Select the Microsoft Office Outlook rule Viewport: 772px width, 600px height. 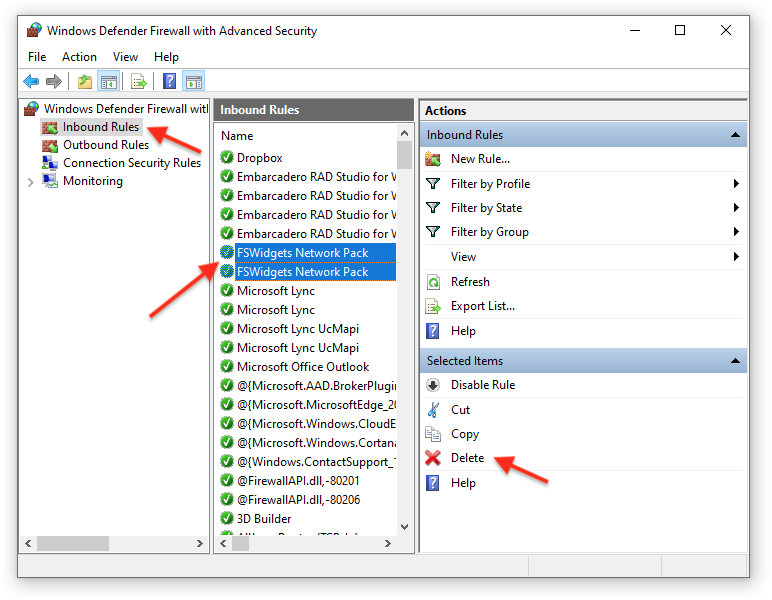coord(303,367)
